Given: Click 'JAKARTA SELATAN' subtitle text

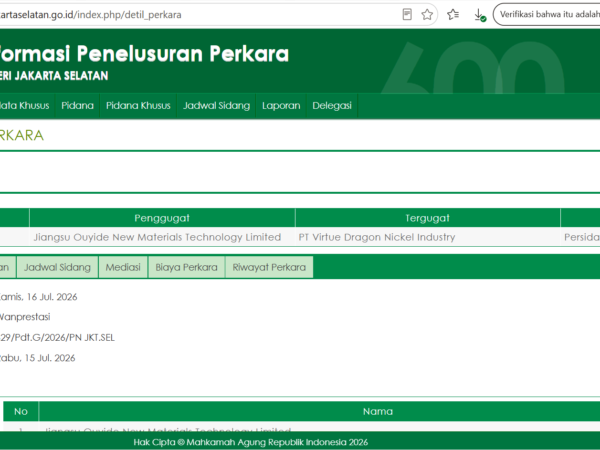Looking at the screenshot, I should pyautogui.click(x=61, y=76).
